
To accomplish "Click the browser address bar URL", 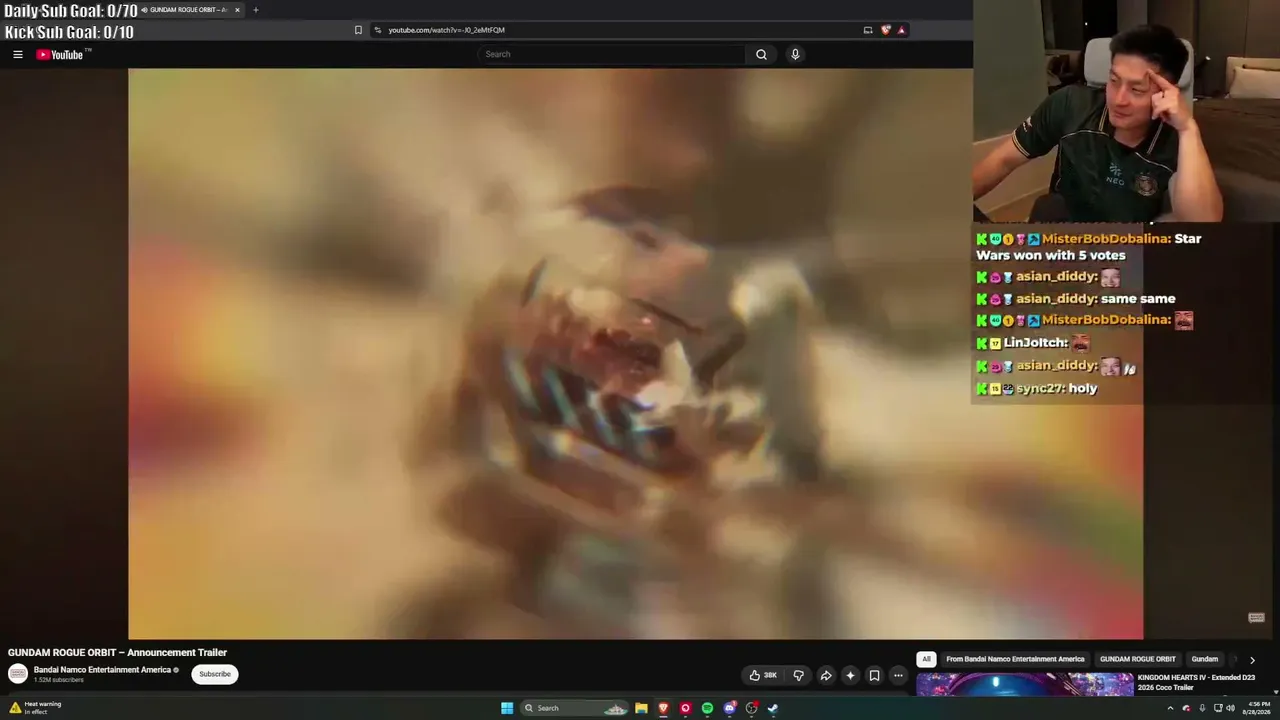I will [447, 30].
